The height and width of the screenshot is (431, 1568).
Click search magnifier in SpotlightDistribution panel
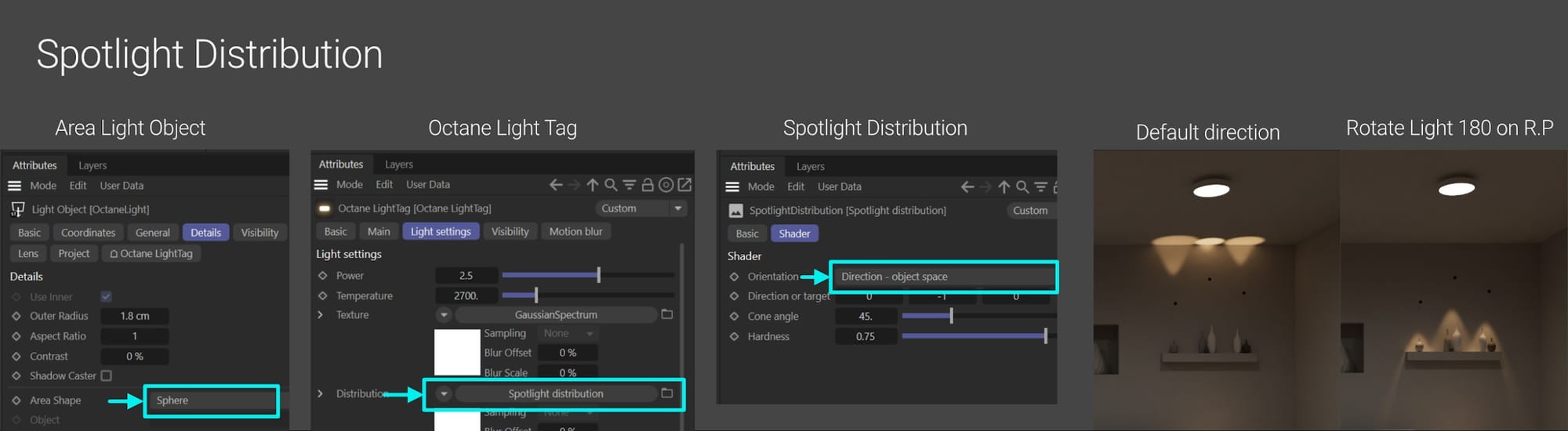tap(1022, 187)
